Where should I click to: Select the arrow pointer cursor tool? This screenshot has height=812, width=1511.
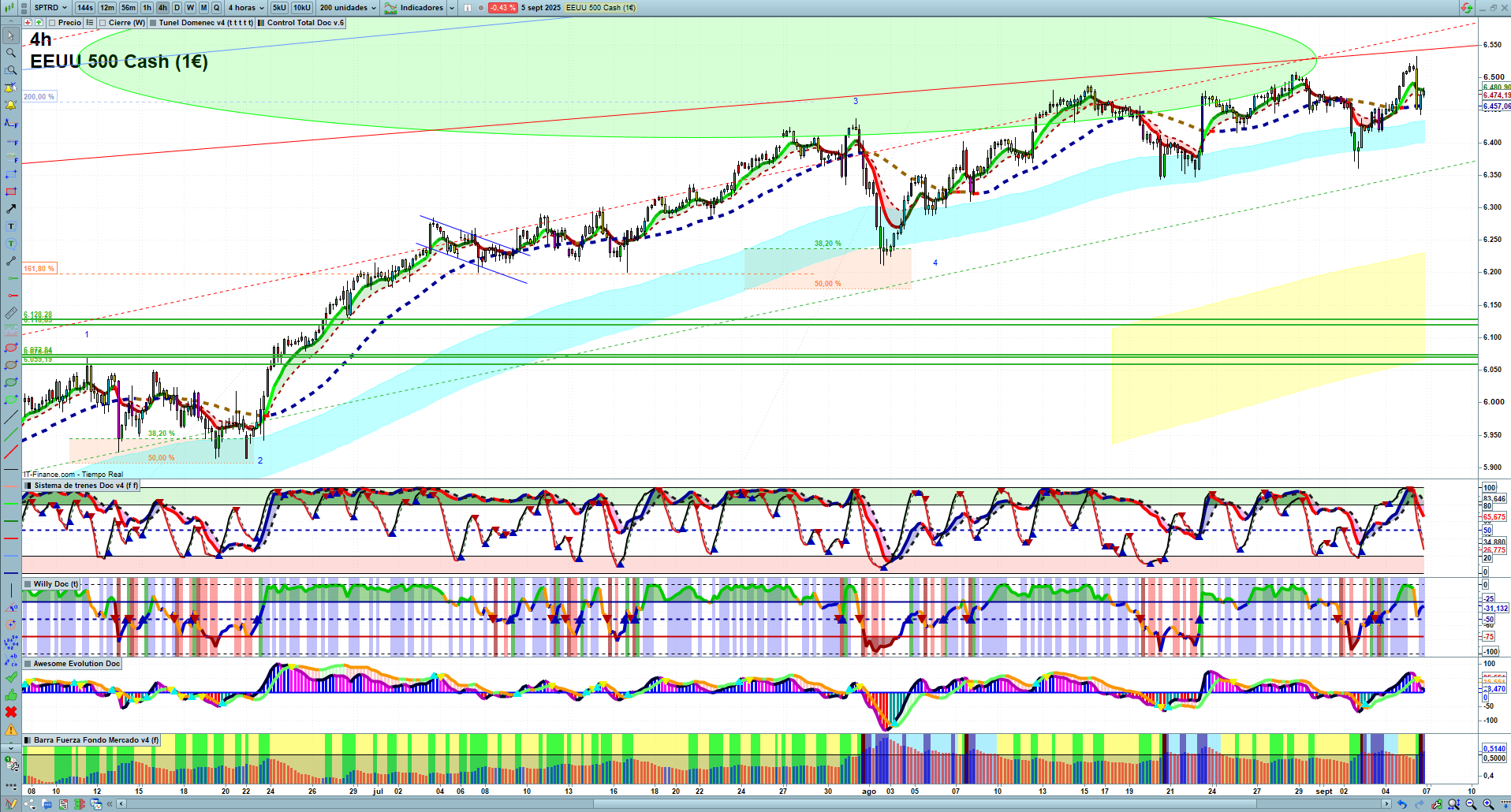(11, 35)
